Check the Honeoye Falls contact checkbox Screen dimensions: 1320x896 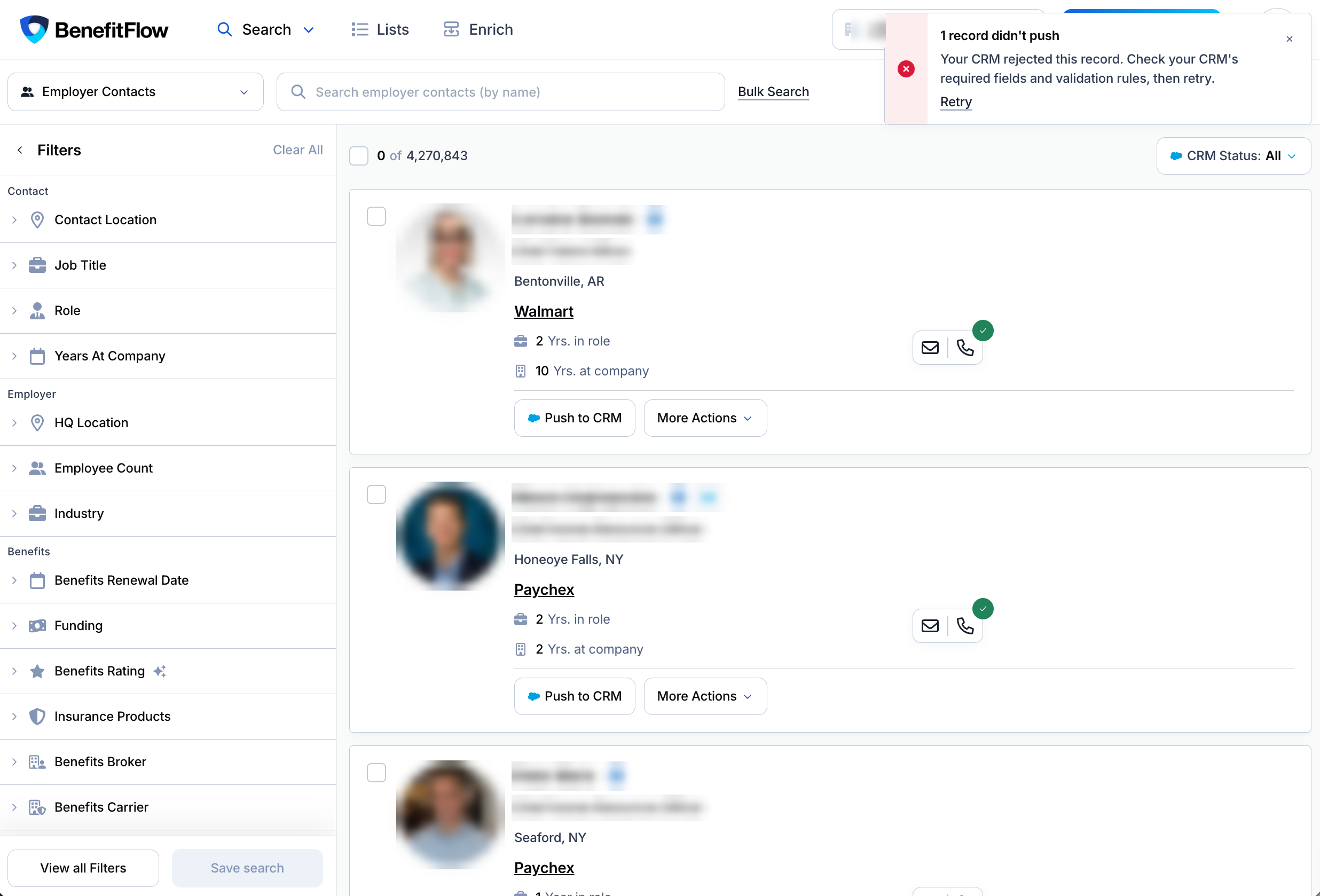tap(376, 494)
